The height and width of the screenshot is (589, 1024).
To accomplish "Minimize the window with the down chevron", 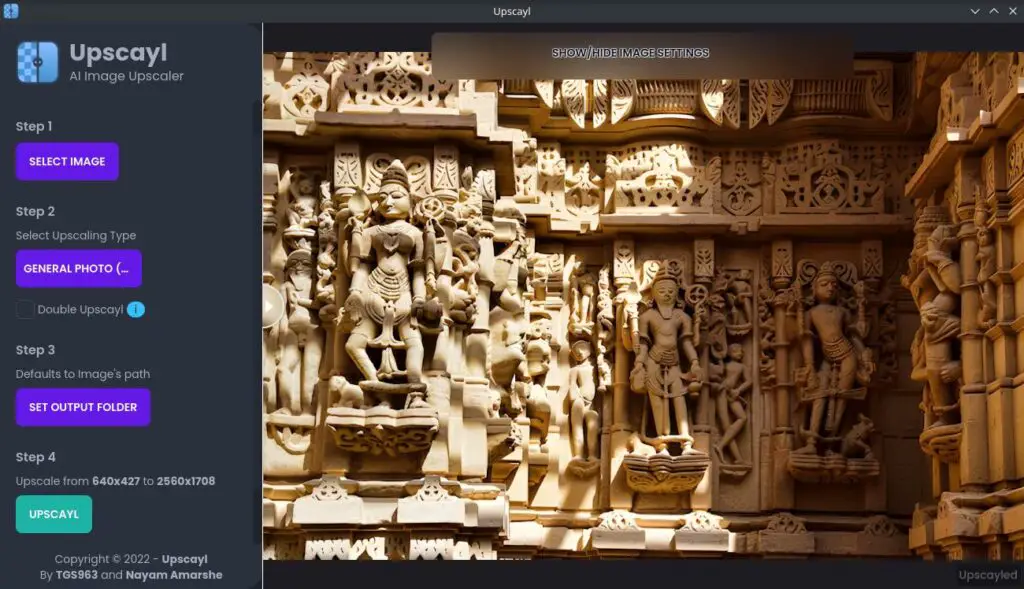I will (x=974, y=11).
